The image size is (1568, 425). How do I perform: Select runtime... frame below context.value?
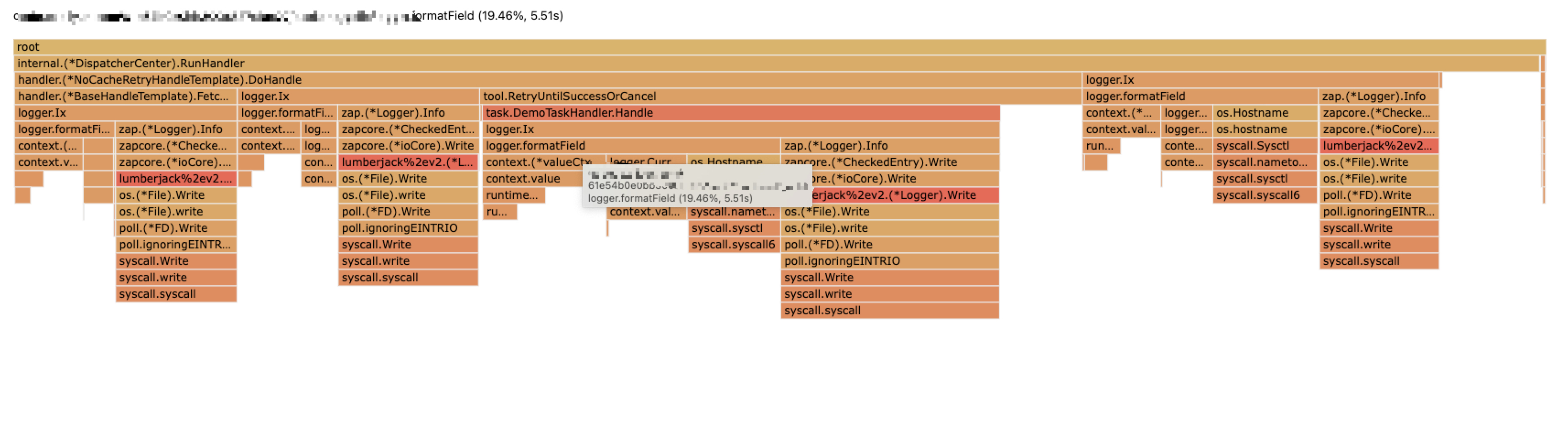coord(514,194)
